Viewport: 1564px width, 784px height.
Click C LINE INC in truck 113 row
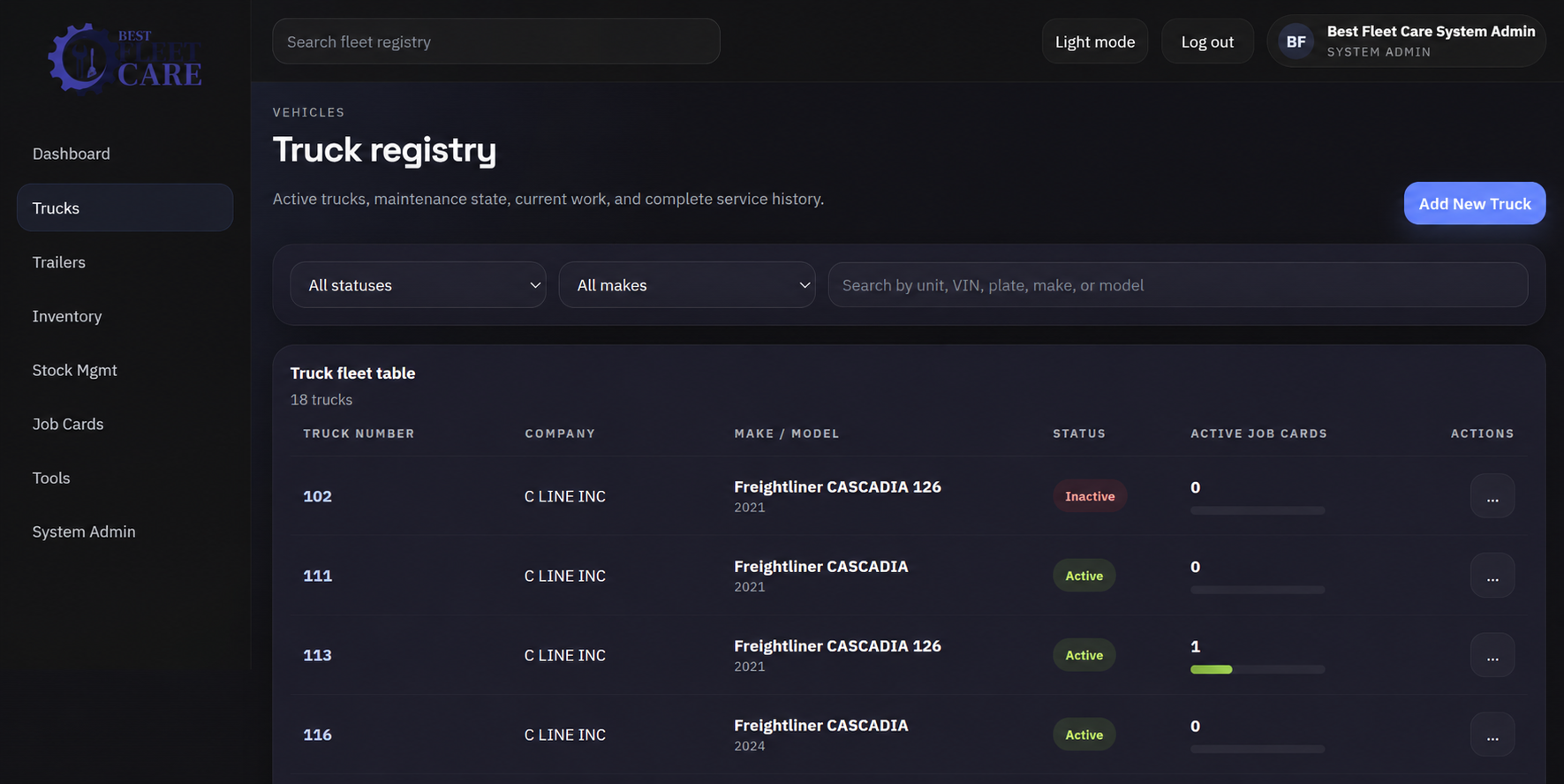[565, 655]
